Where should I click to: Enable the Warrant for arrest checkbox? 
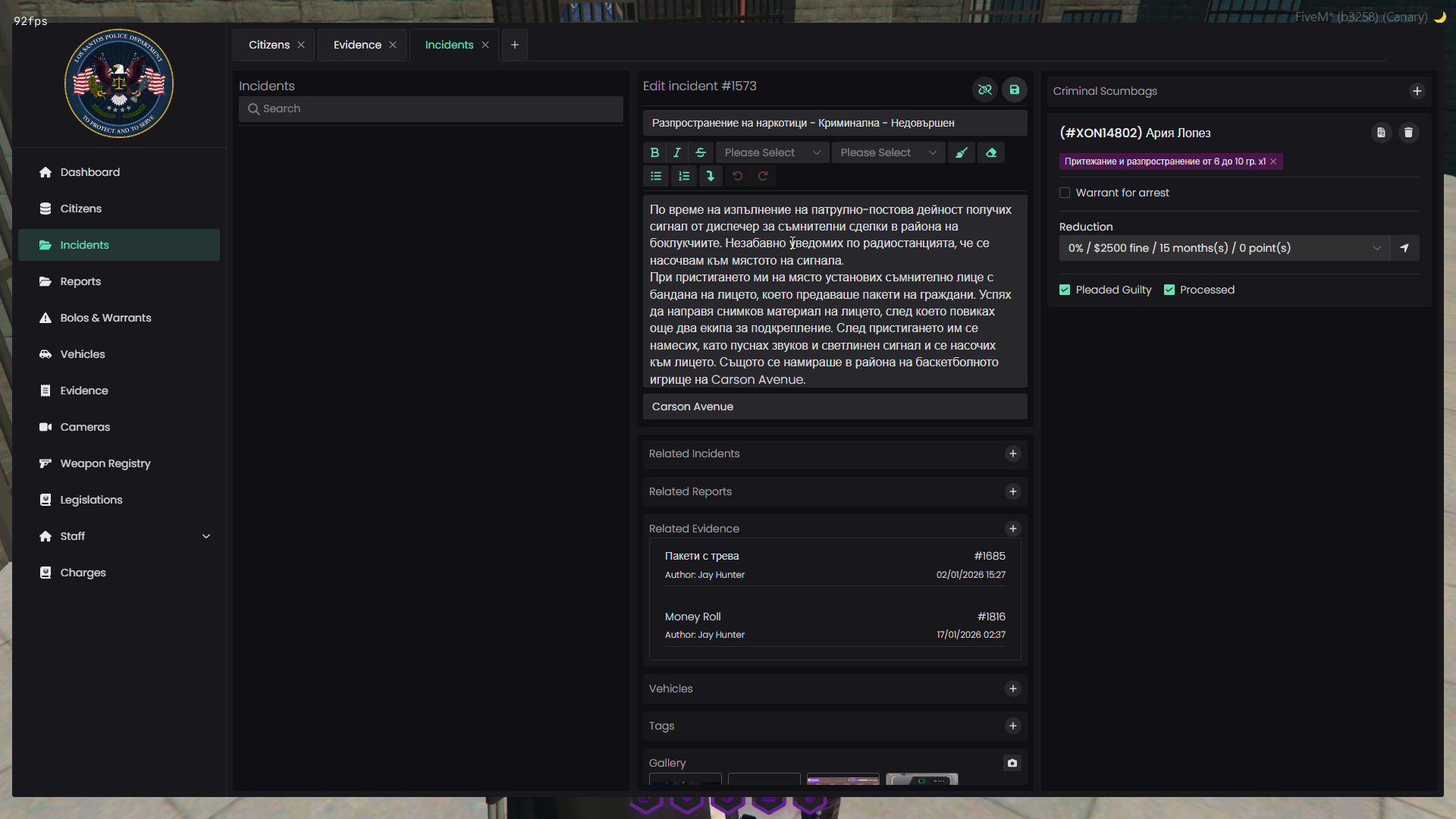click(x=1065, y=193)
